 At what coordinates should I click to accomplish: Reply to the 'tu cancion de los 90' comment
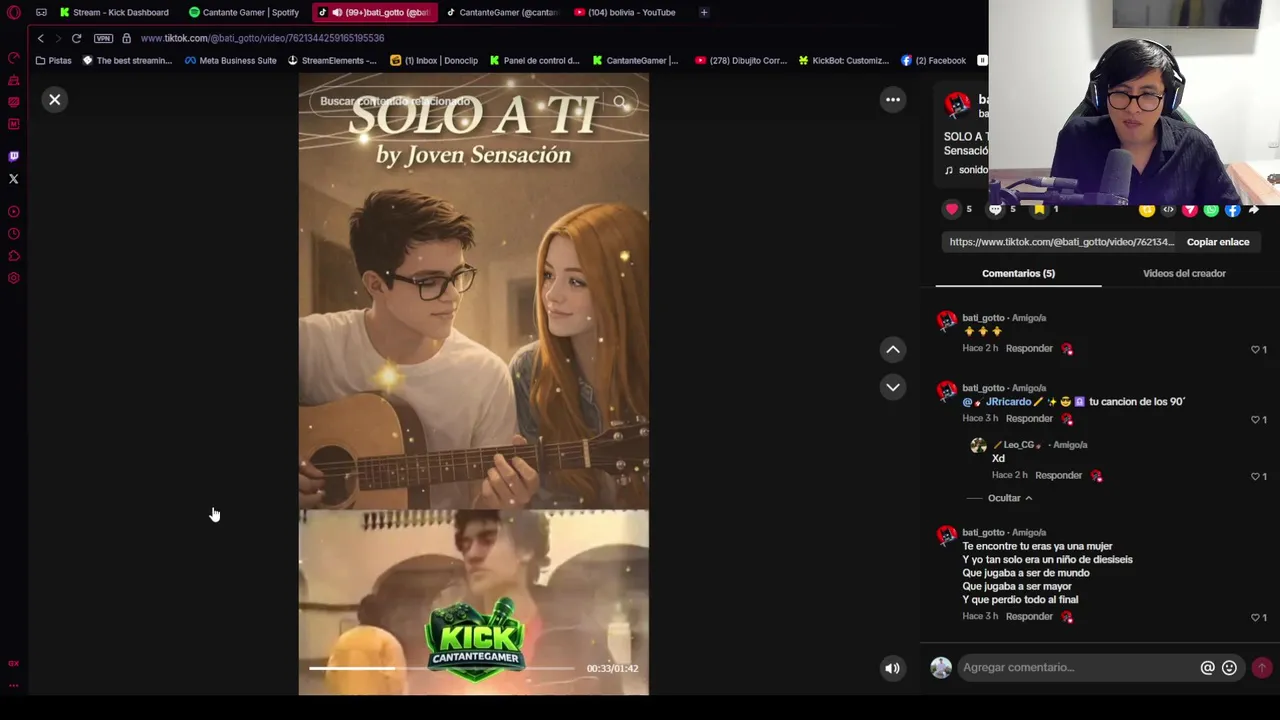point(1029,418)
